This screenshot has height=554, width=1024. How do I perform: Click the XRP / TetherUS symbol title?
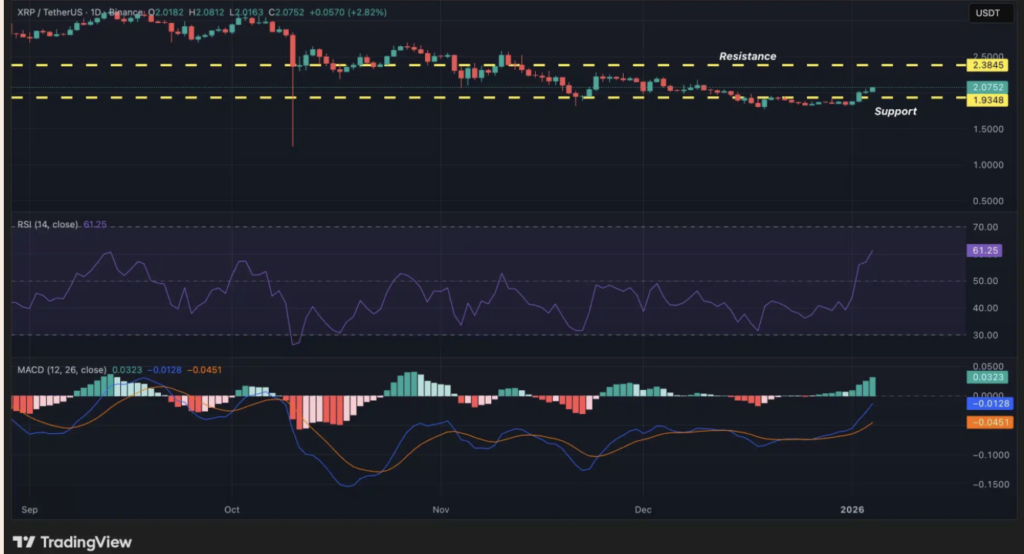tap(50, 12)
